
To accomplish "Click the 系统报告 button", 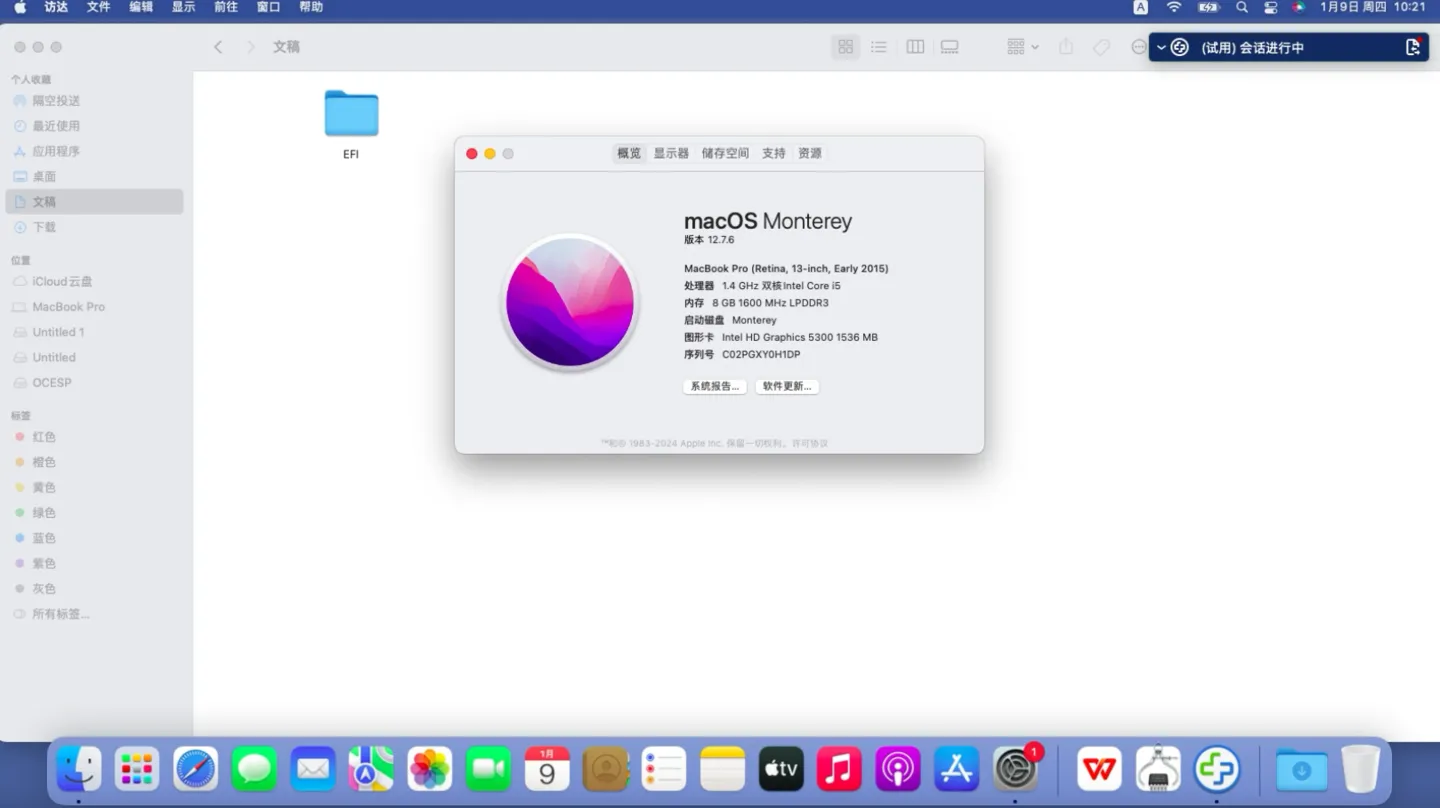I will click(715, 386).
